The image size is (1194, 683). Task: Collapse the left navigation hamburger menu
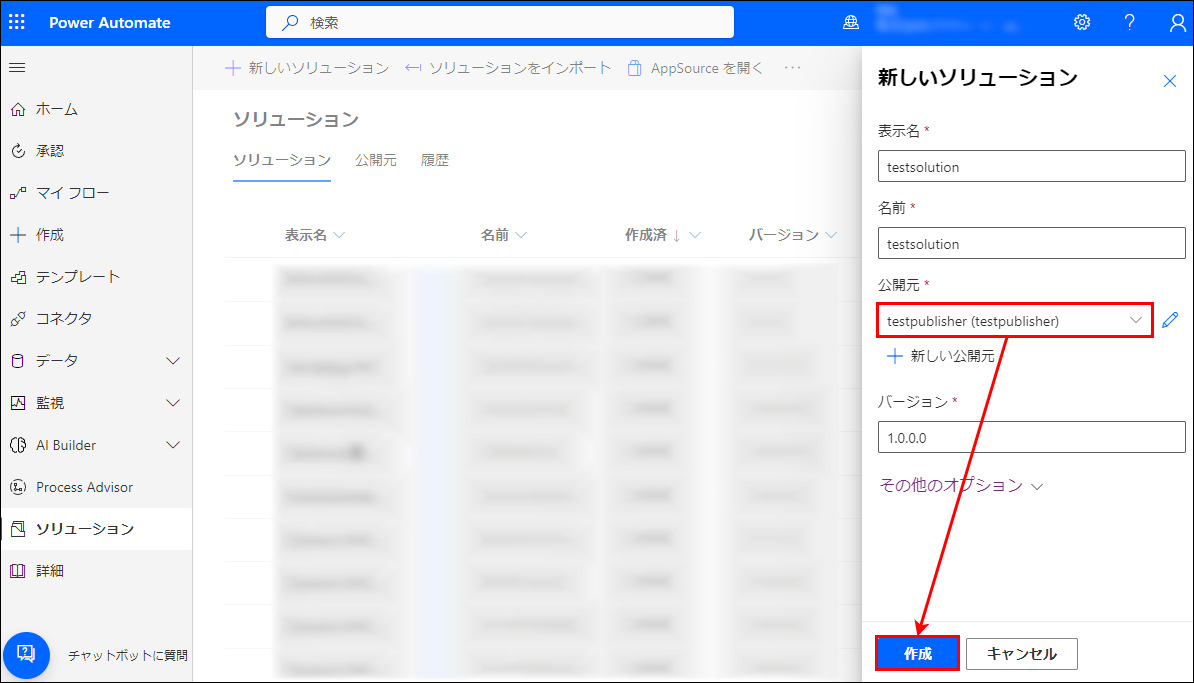(x=18, y=68)
